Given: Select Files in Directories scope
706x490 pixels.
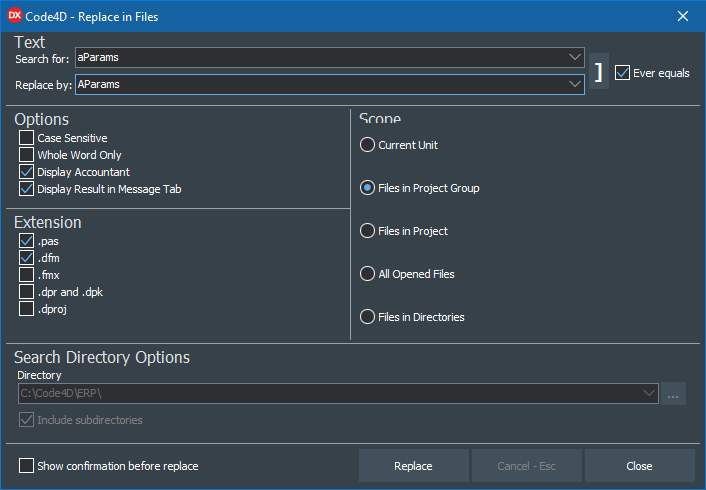Looking at the screenshot, I should (x=367, y=317).
